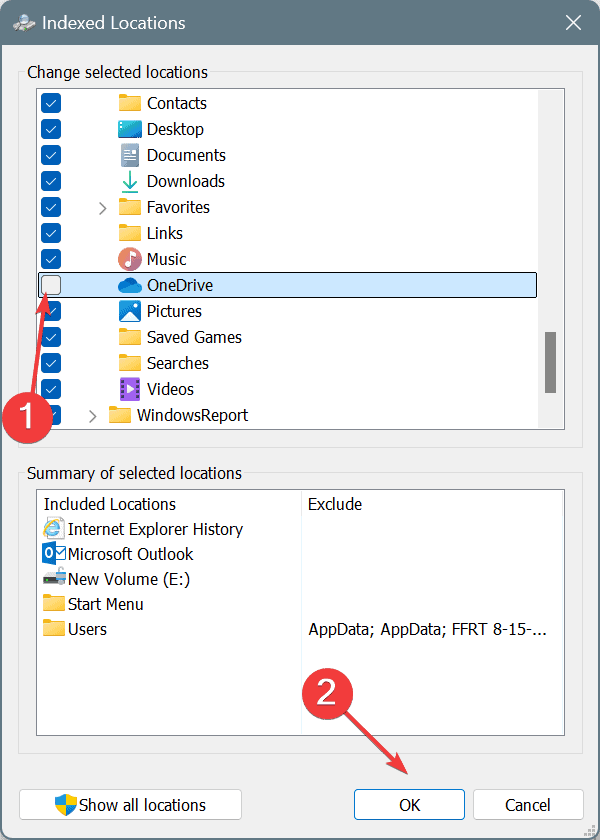Click the Show all locations button
This screenshot has width=600, height=840.
coord(130,805)
